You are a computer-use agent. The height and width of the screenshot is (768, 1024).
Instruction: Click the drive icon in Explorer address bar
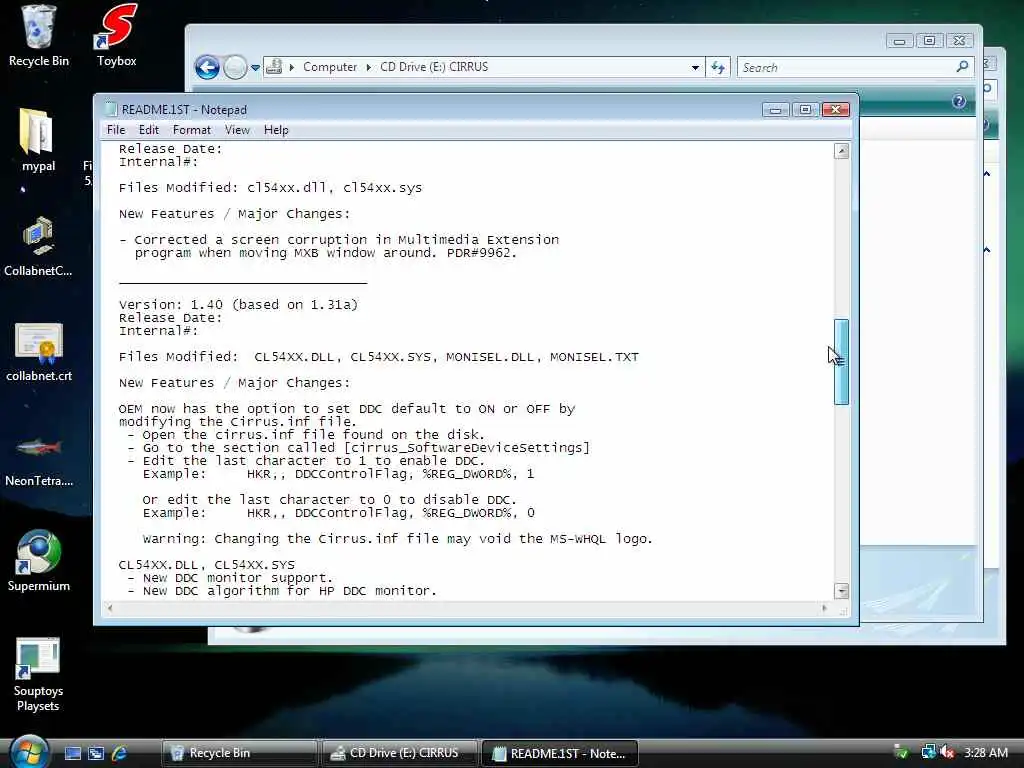coord(274,67)
